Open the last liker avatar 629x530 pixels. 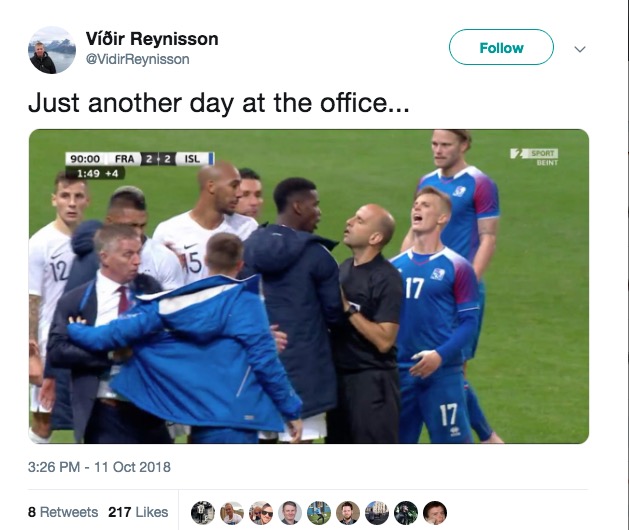click(x=435, y=513)
